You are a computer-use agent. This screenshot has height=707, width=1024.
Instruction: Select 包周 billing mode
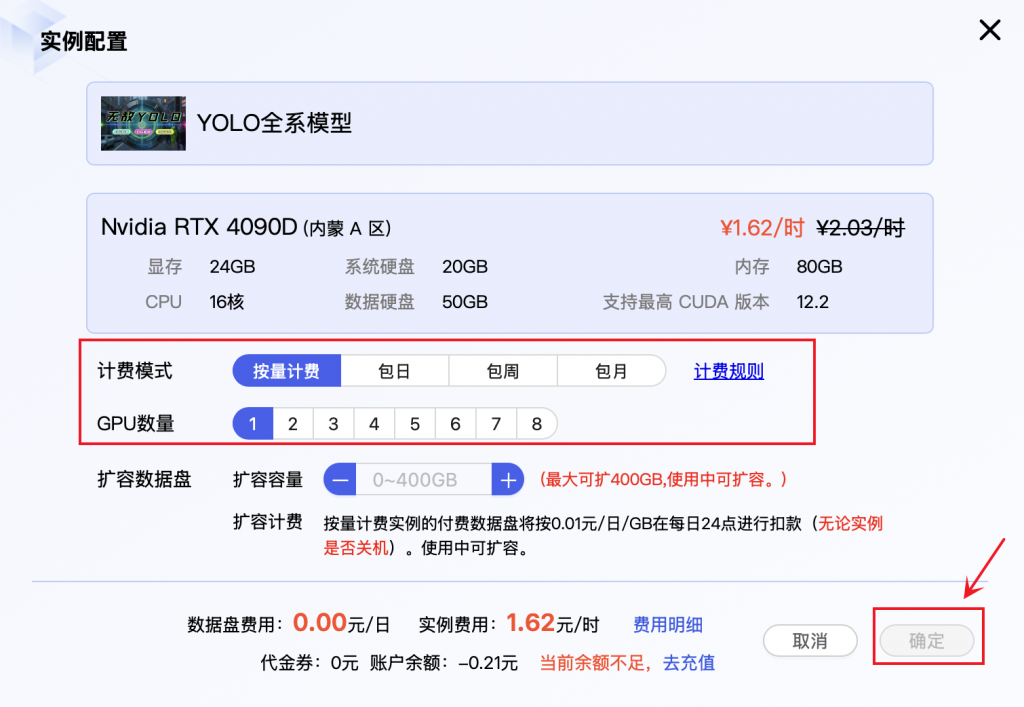pyautogui.click(x=503, y=371)
